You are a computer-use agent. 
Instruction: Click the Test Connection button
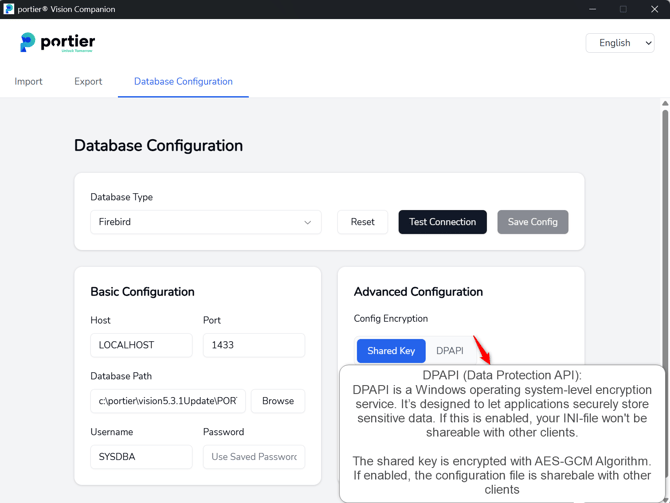442,222
